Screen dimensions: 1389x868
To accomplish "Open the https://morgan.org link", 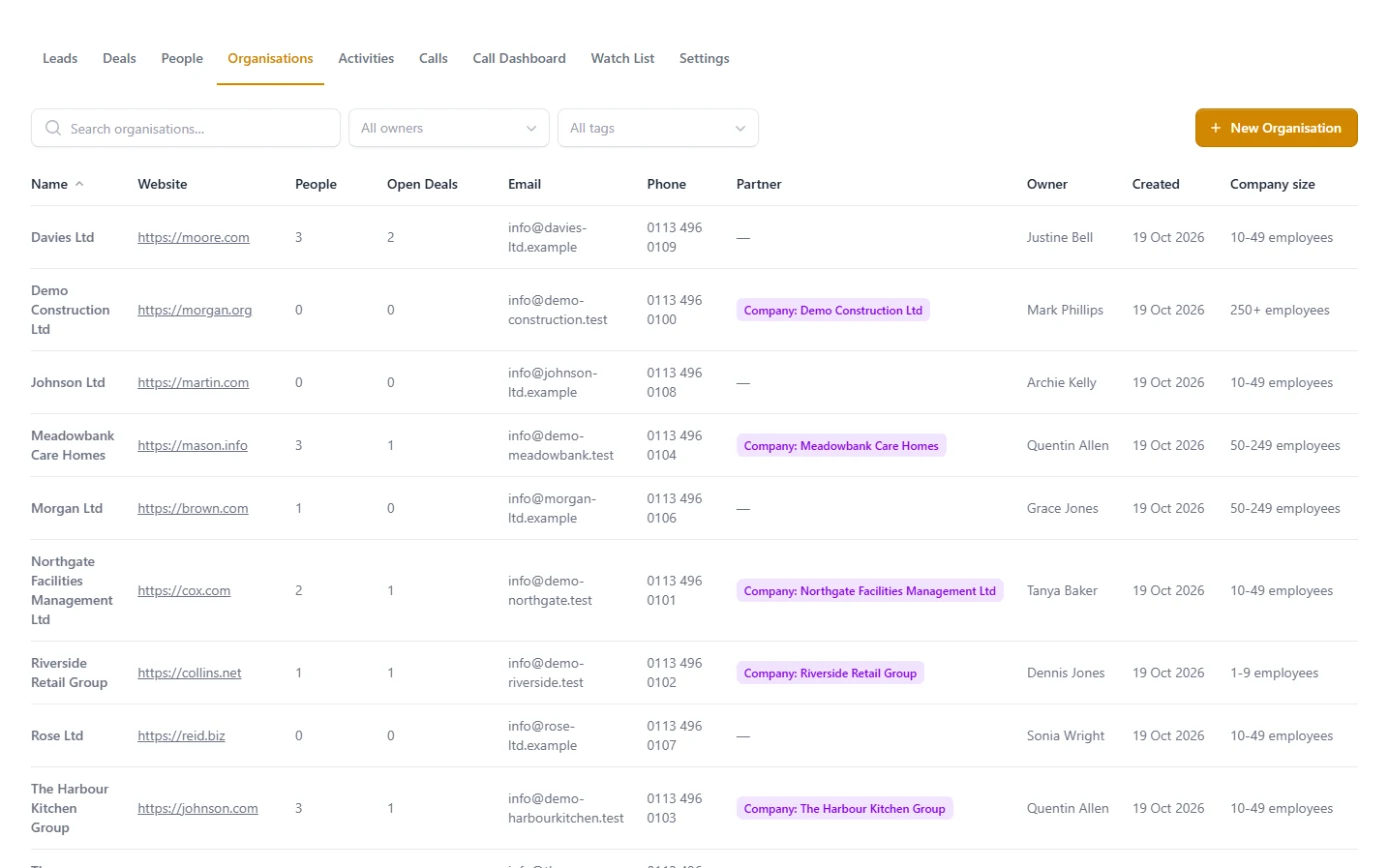I will pos(195,310).
